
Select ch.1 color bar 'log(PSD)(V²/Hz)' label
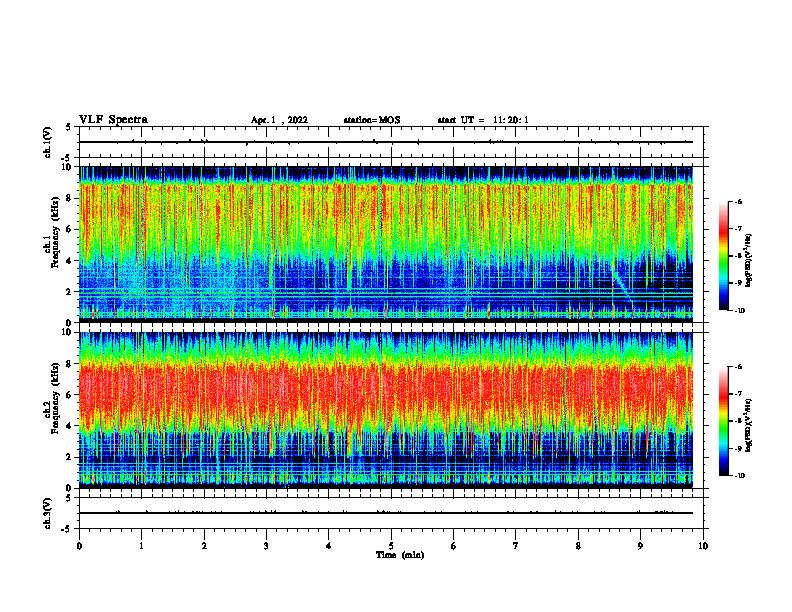pyautogui.click(x=748, y=261)
